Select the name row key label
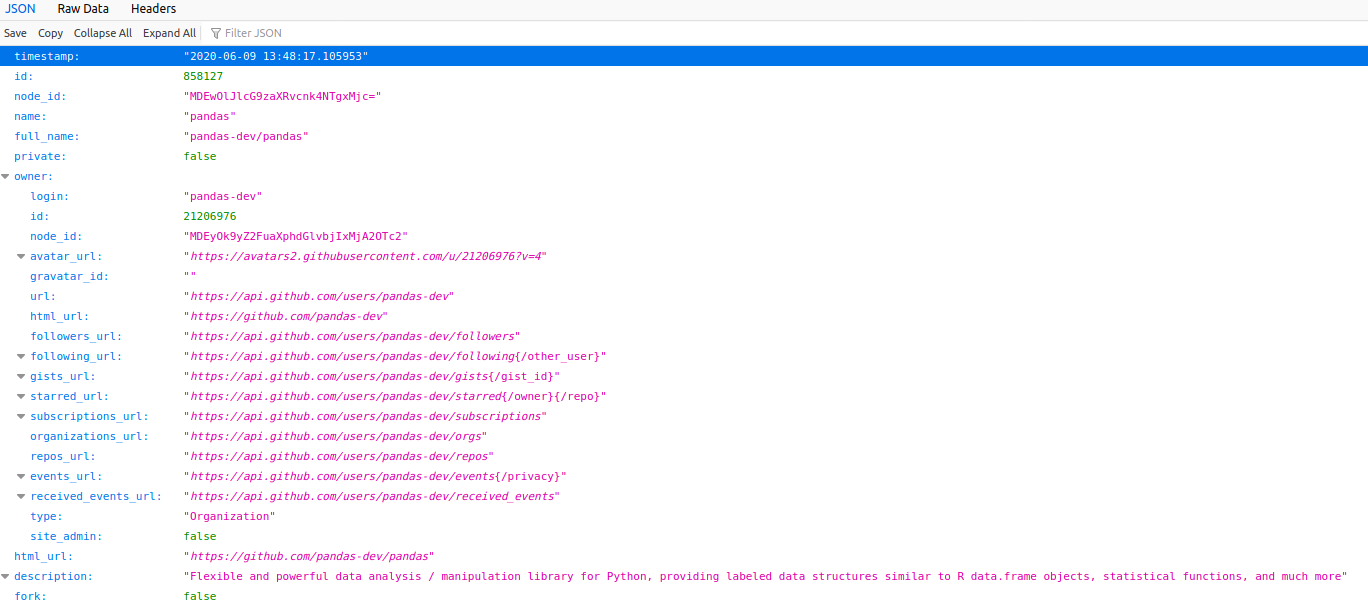 (x=29, y=116)
